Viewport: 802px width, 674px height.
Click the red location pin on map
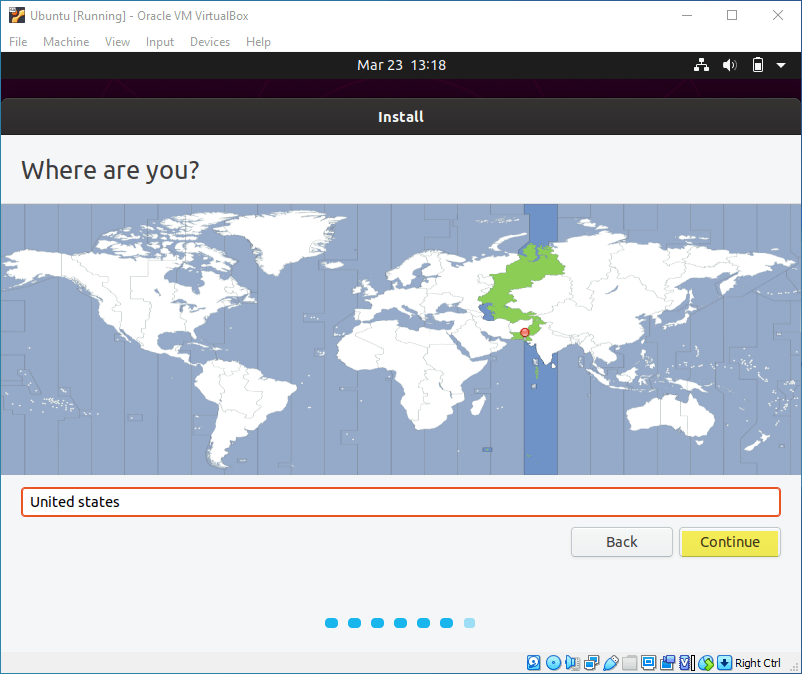tap(524, 332)
